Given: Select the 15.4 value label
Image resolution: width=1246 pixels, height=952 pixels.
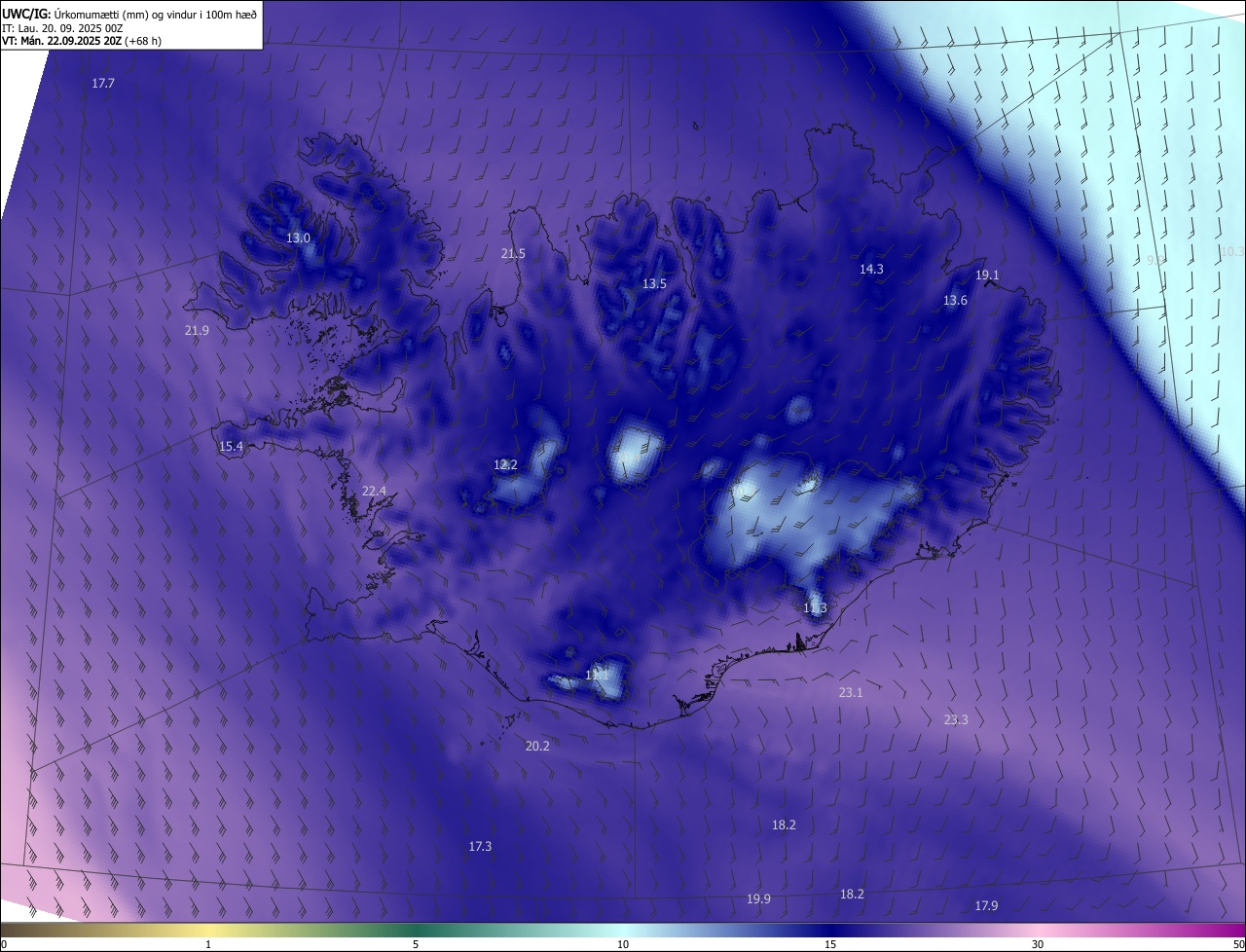Looking at the screenshot, I should 231,446.
